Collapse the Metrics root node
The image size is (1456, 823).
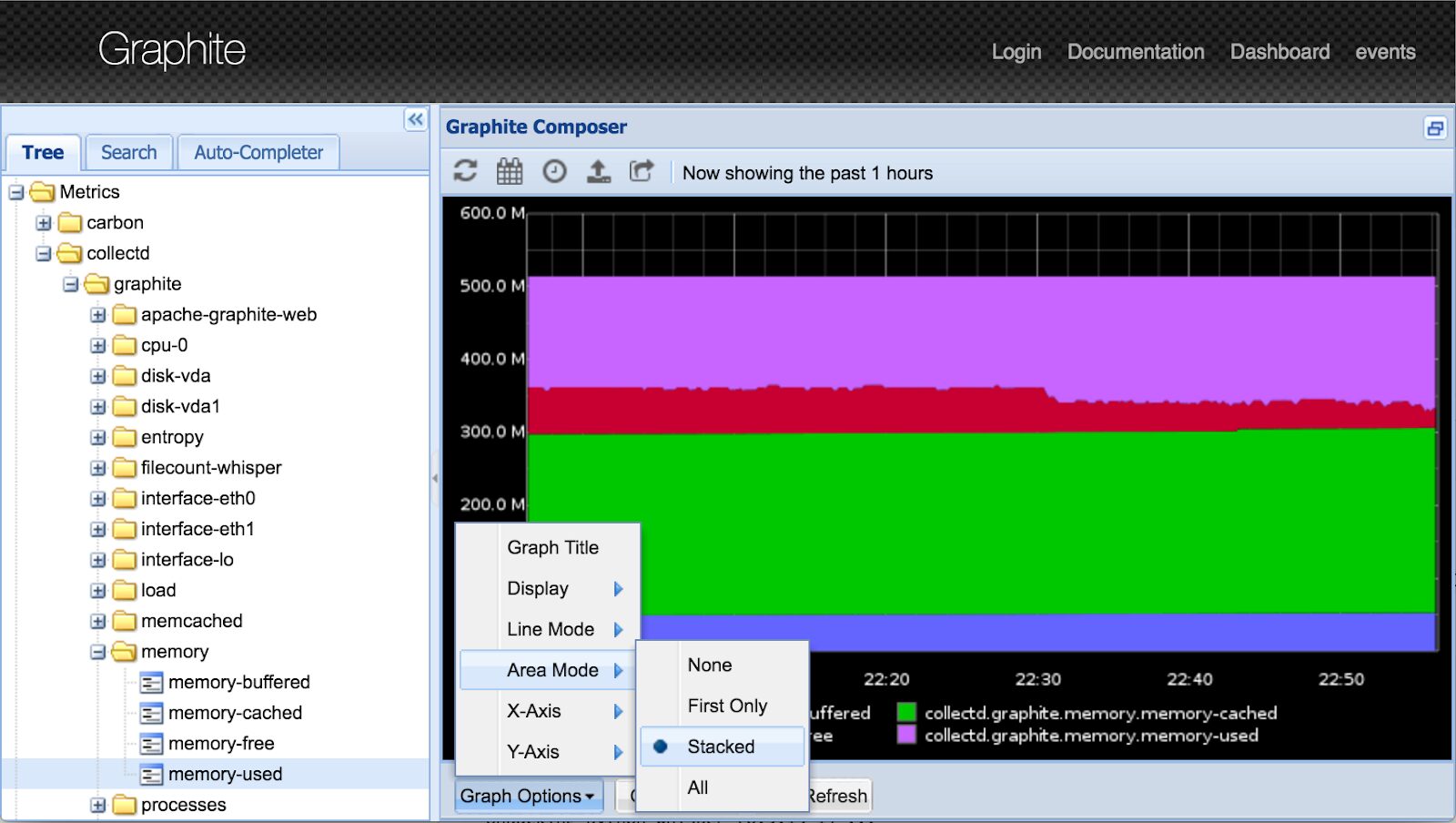click(x=16, y=192)
